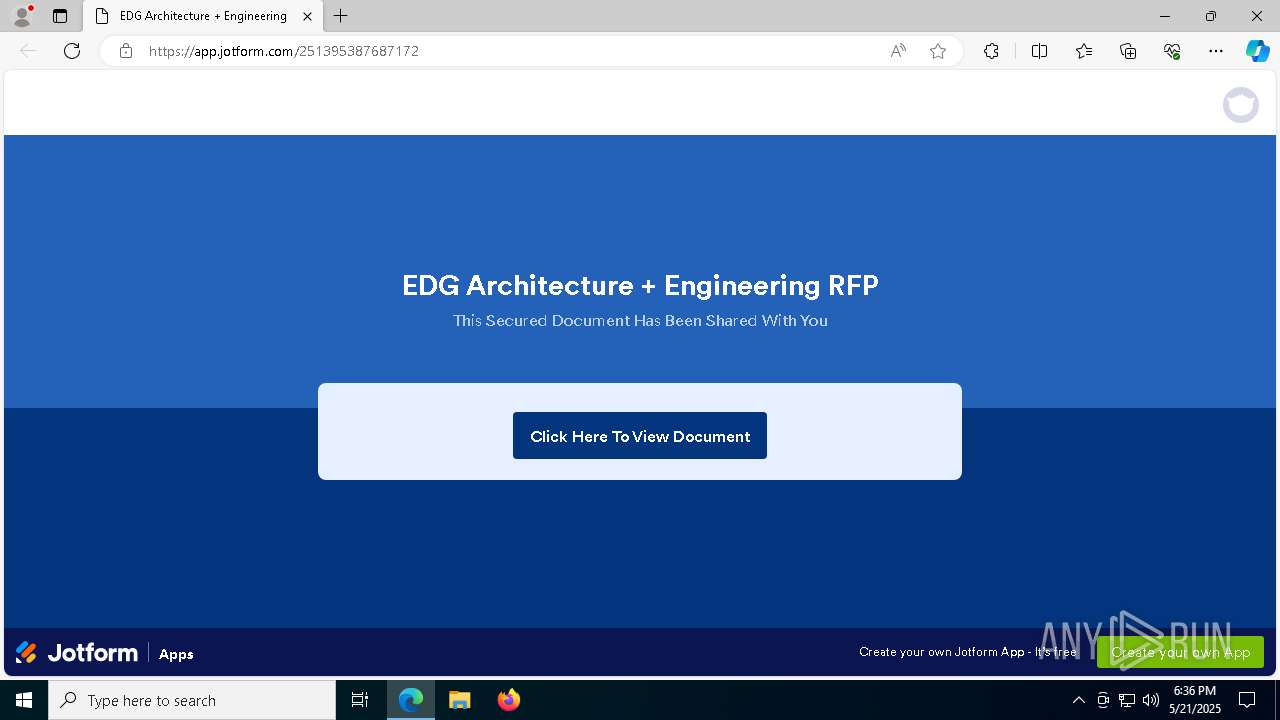This screenshot has width=1280, height=720.
Task: Show hidden system tray icons
Action: pos(1078,700)
